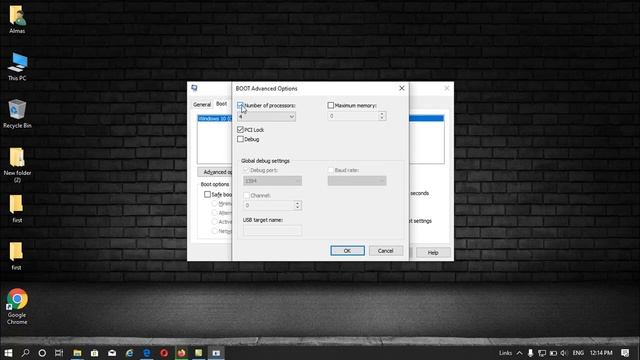The image size is (640, 360).
Task: Increase the Maximum memory spinner value
Action: click(x=382, y=113)
